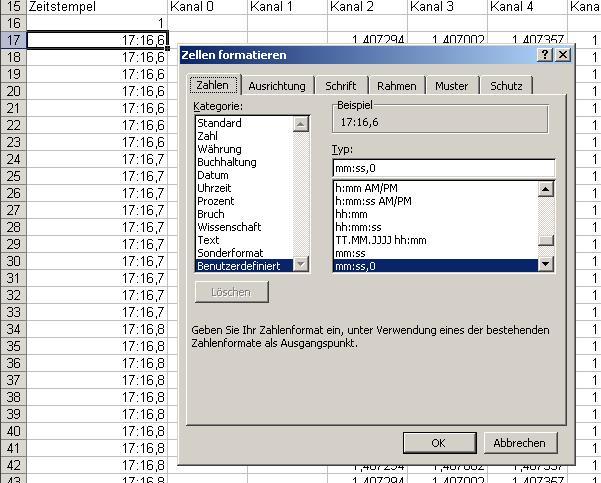Image resolution: width=601 pixels, height=483 pixels.
Task: Select row header 17
Action: [x=13, y=40]
